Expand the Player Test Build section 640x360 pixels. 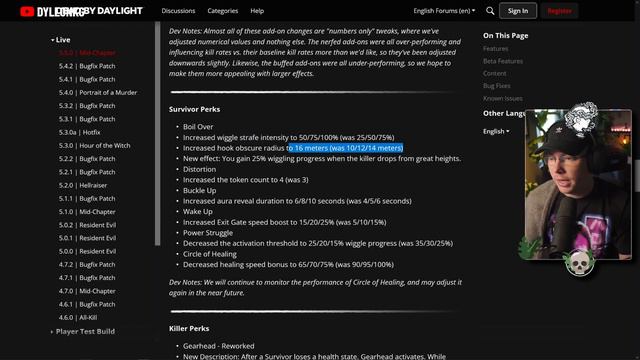[82, 331]
